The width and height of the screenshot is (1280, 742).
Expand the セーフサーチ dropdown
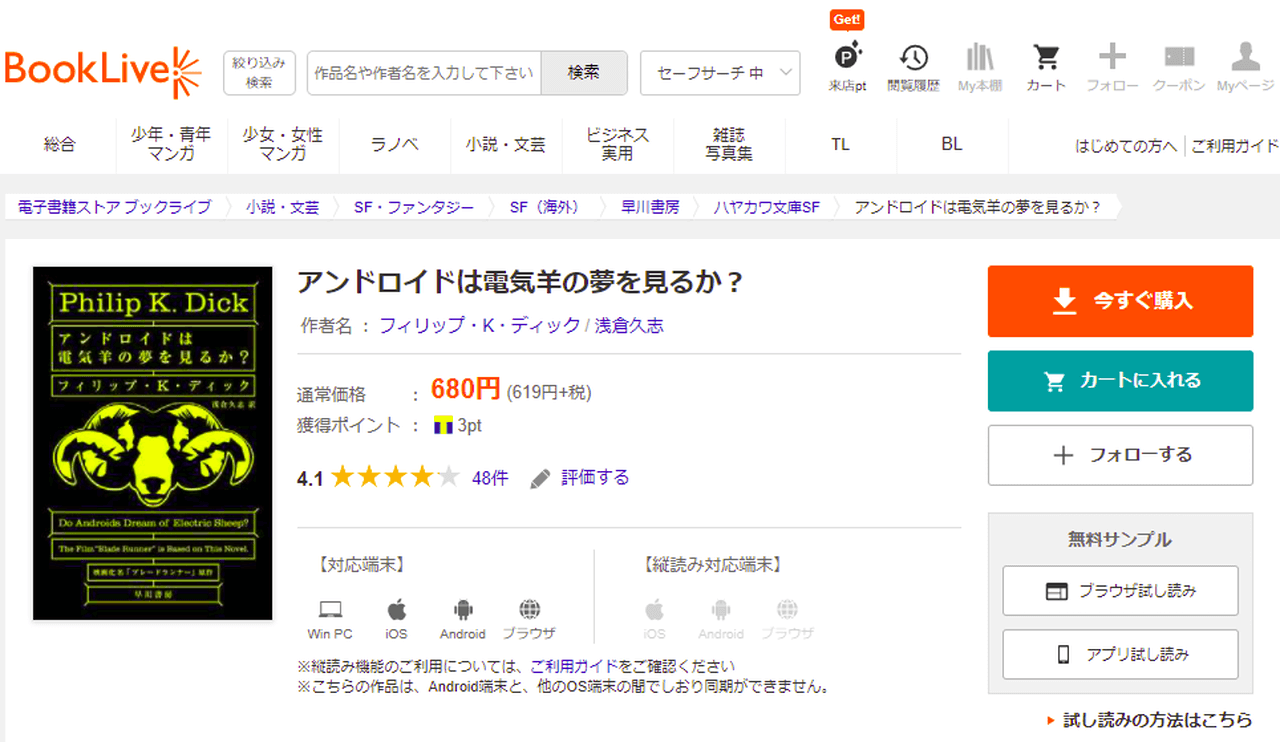point(720,73)
